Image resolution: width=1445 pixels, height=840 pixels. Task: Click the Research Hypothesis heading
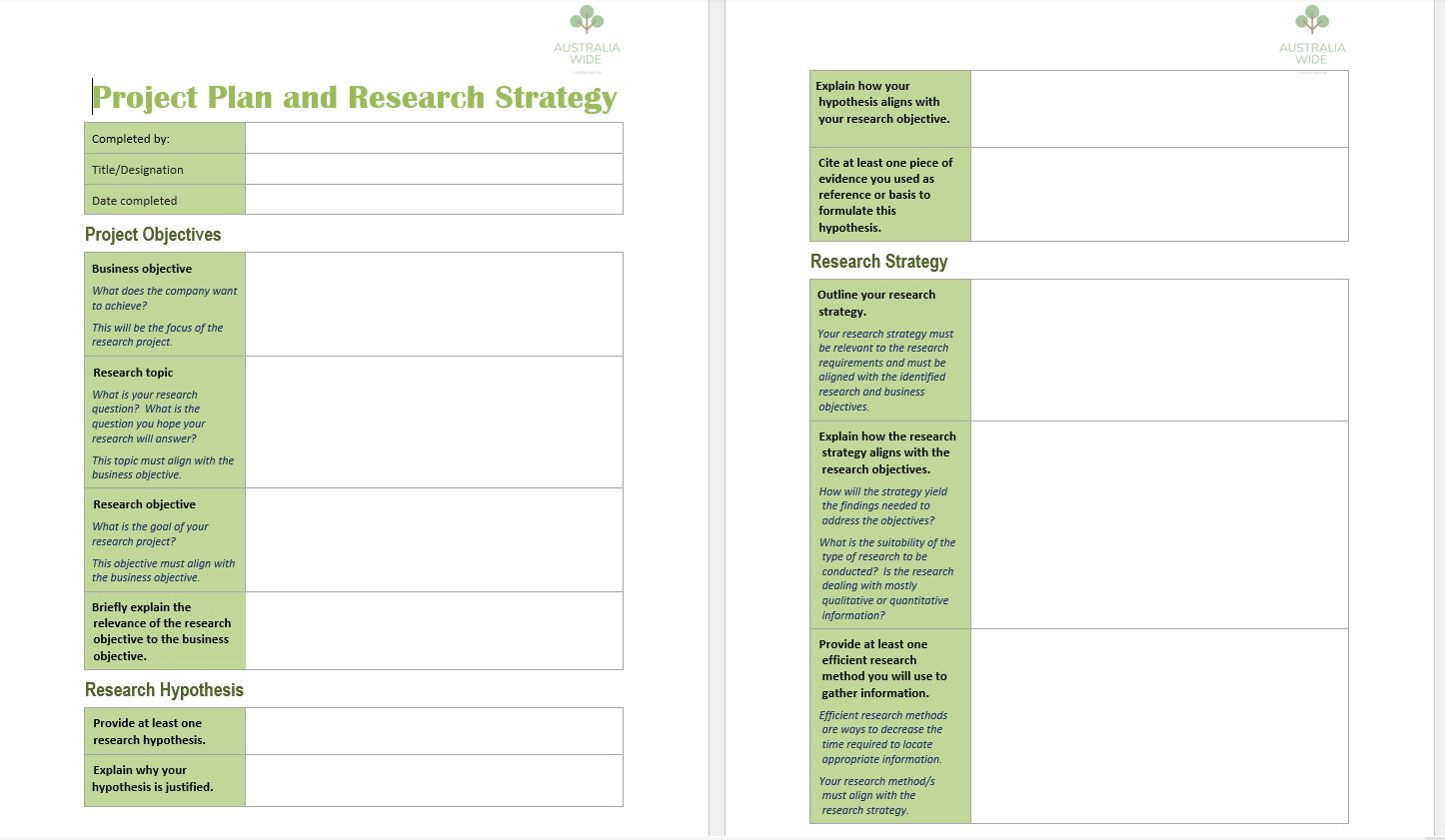point(163,689)
